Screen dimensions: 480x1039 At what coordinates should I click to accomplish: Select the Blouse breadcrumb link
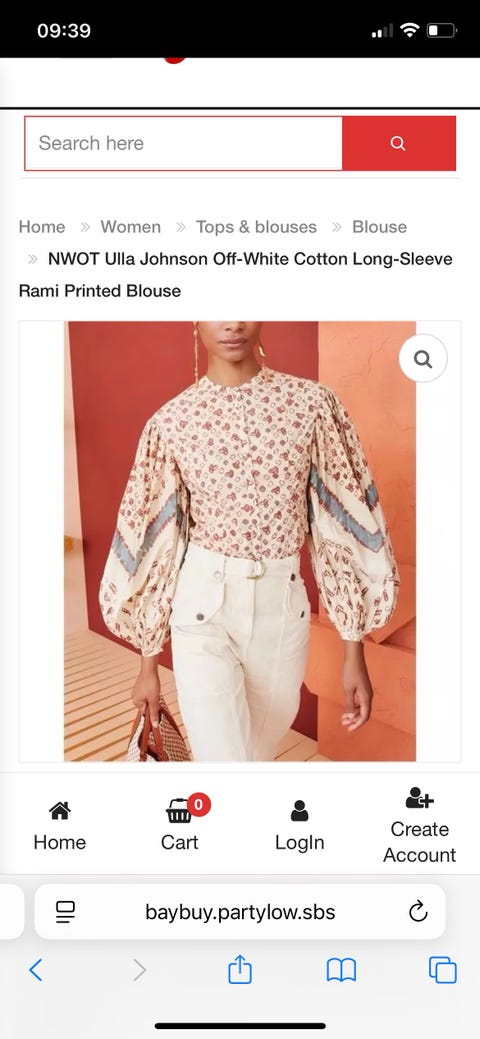379,227
